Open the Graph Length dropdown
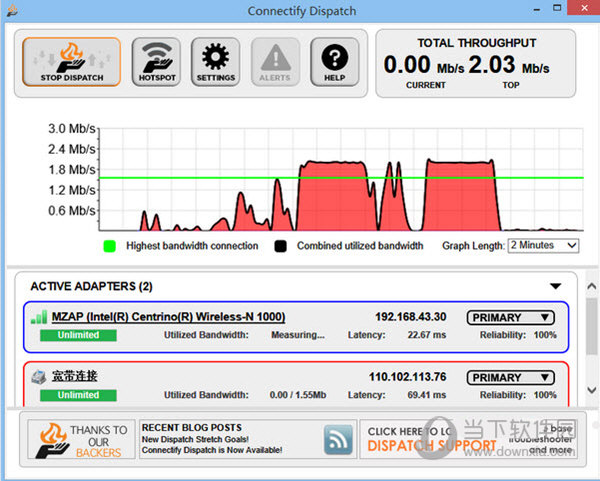The image size is (600, 481). [543, 245]
